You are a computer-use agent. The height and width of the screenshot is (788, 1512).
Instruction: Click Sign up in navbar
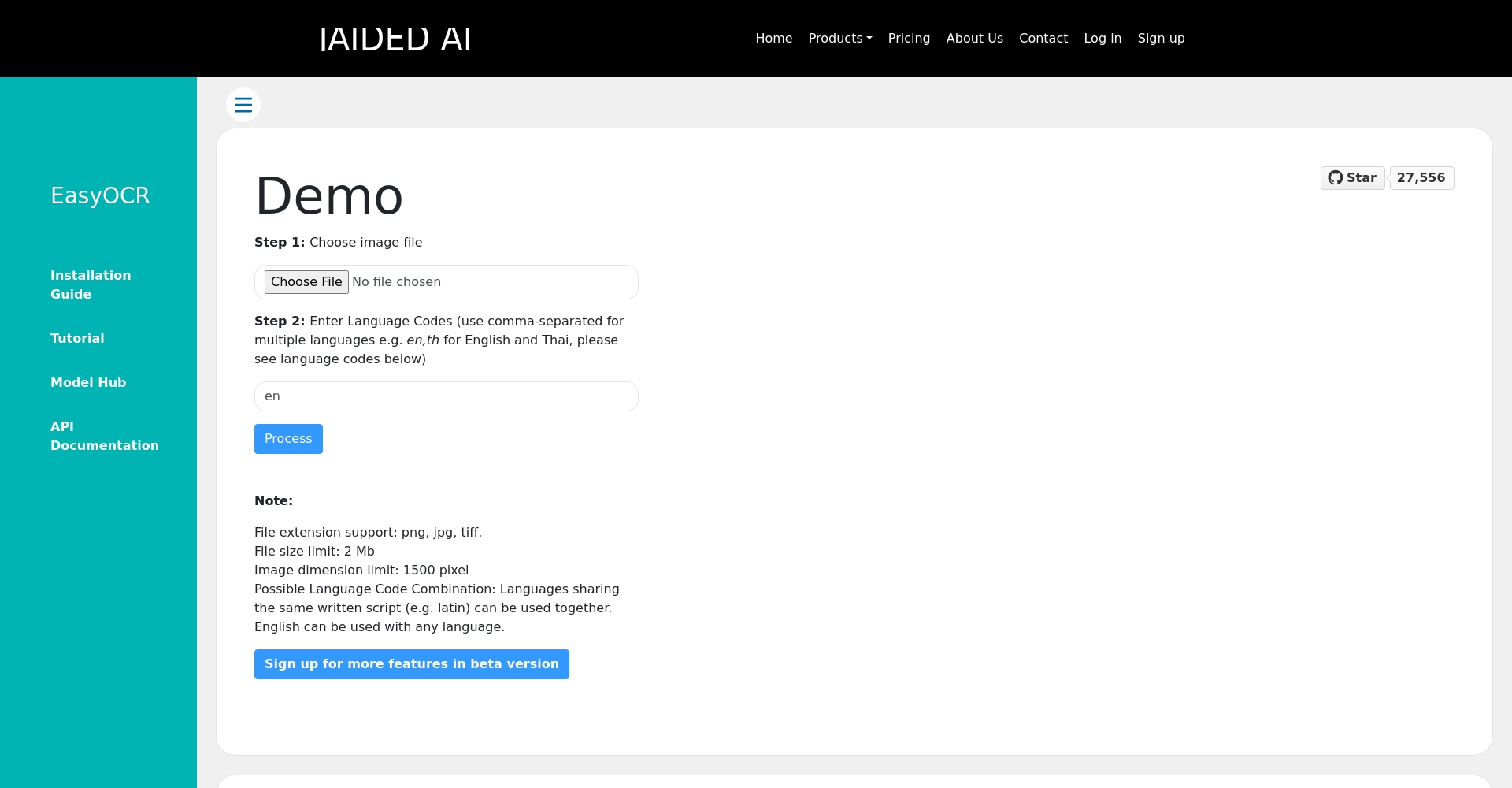1161,39
